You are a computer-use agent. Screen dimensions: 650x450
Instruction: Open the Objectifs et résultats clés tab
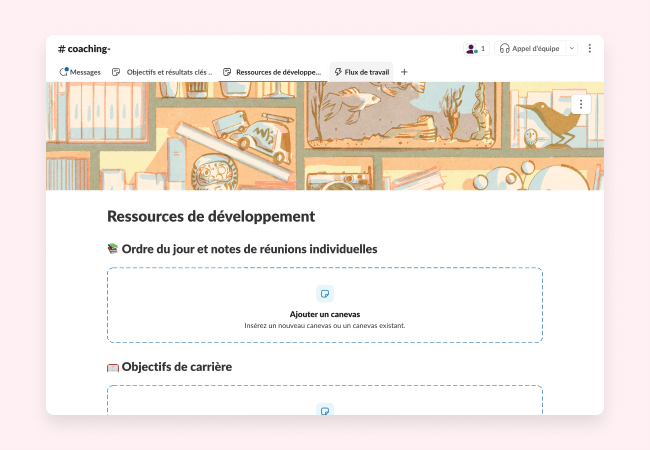point(162,72)
